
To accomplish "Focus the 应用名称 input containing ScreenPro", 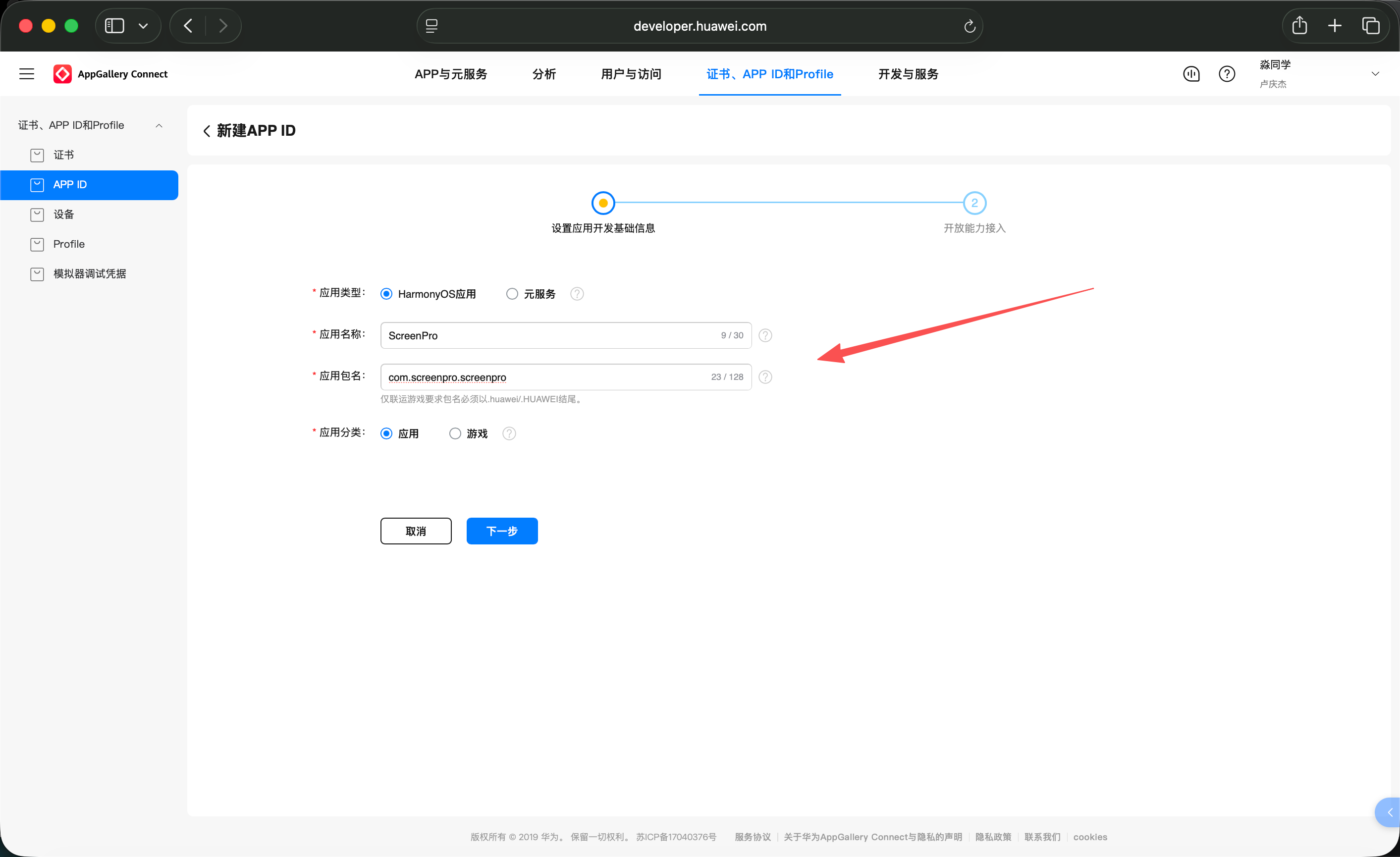I will pos(566,335).
